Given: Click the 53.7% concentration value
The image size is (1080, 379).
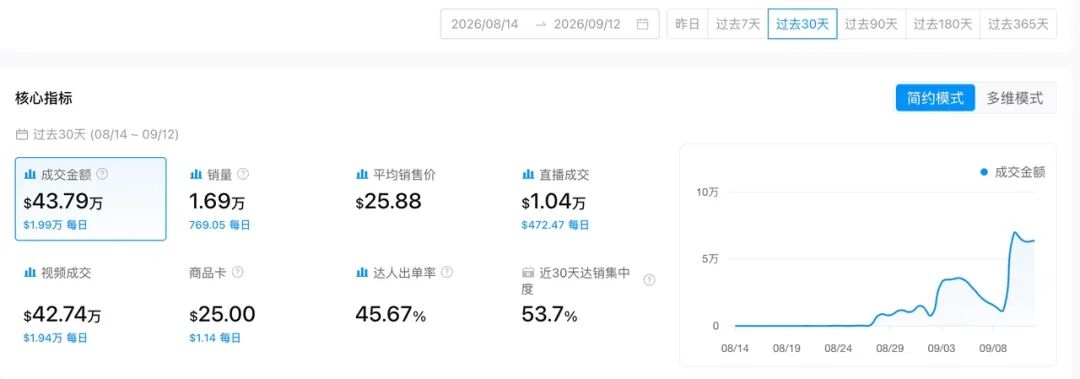Looking at the screenshot, I should [549, 316].
